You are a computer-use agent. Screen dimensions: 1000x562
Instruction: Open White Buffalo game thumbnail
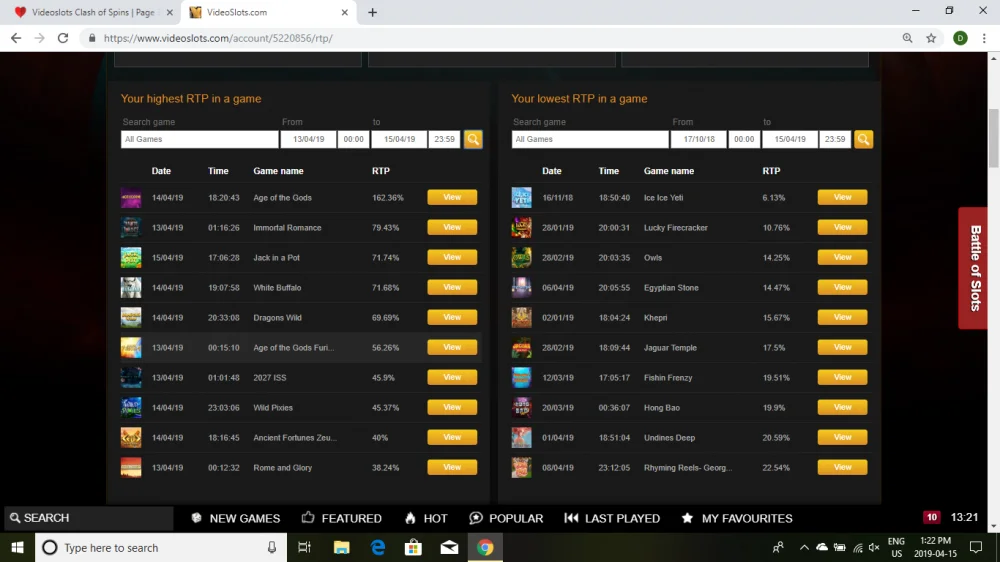click(x=131, y=288)
